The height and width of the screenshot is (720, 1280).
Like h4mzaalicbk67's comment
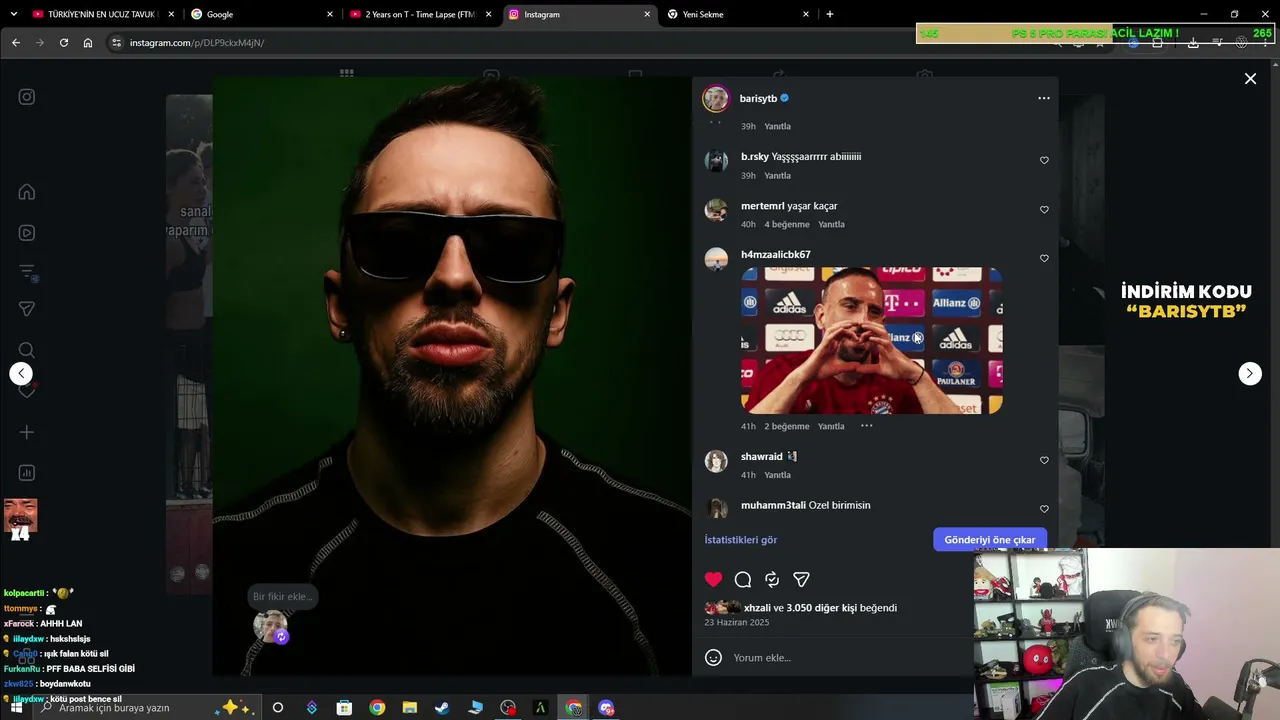tap(1044, 258)
